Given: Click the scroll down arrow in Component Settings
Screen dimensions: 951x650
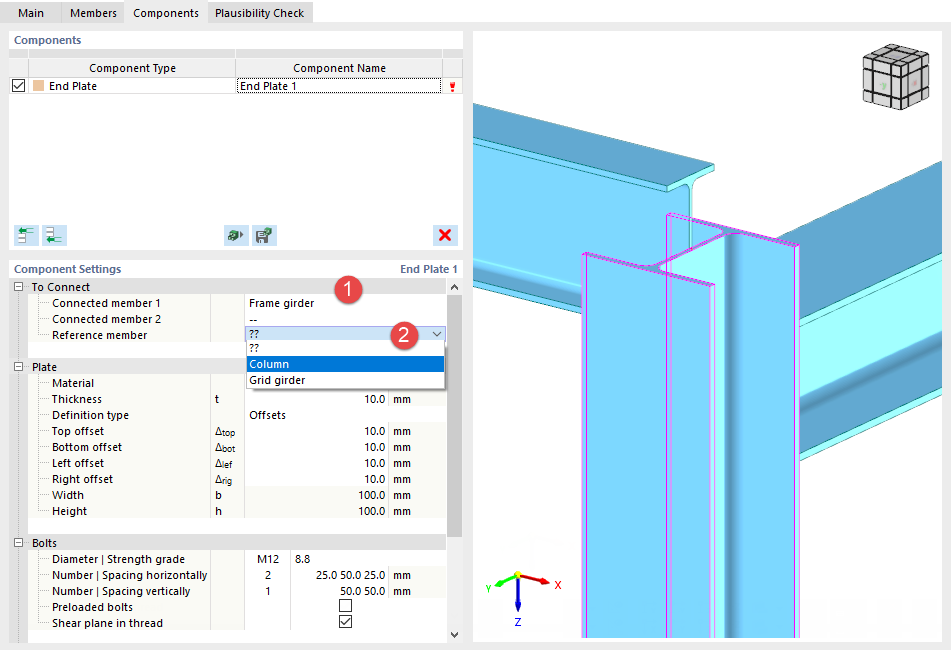Looking at the screenshot, I should (454, 635).
